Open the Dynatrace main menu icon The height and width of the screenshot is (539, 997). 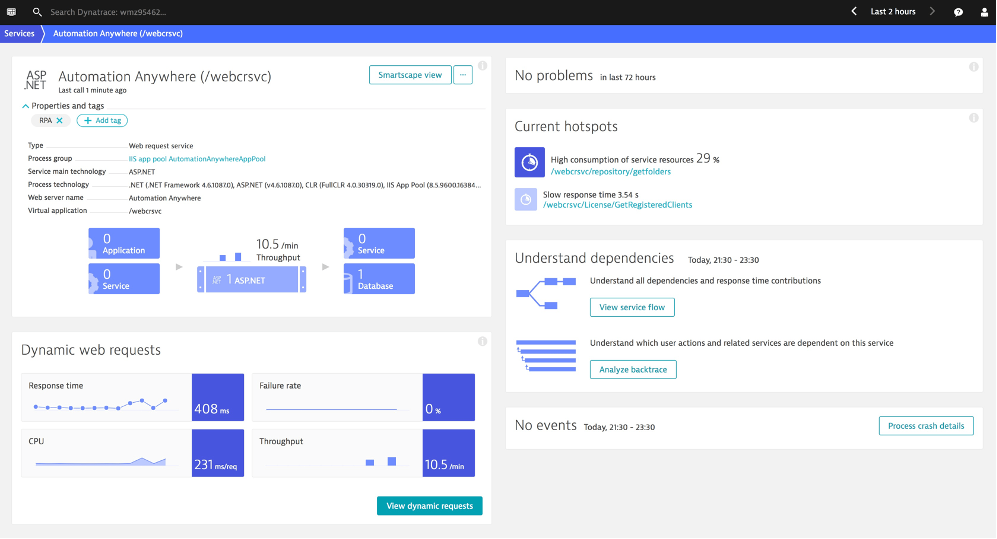click(11, 11)
